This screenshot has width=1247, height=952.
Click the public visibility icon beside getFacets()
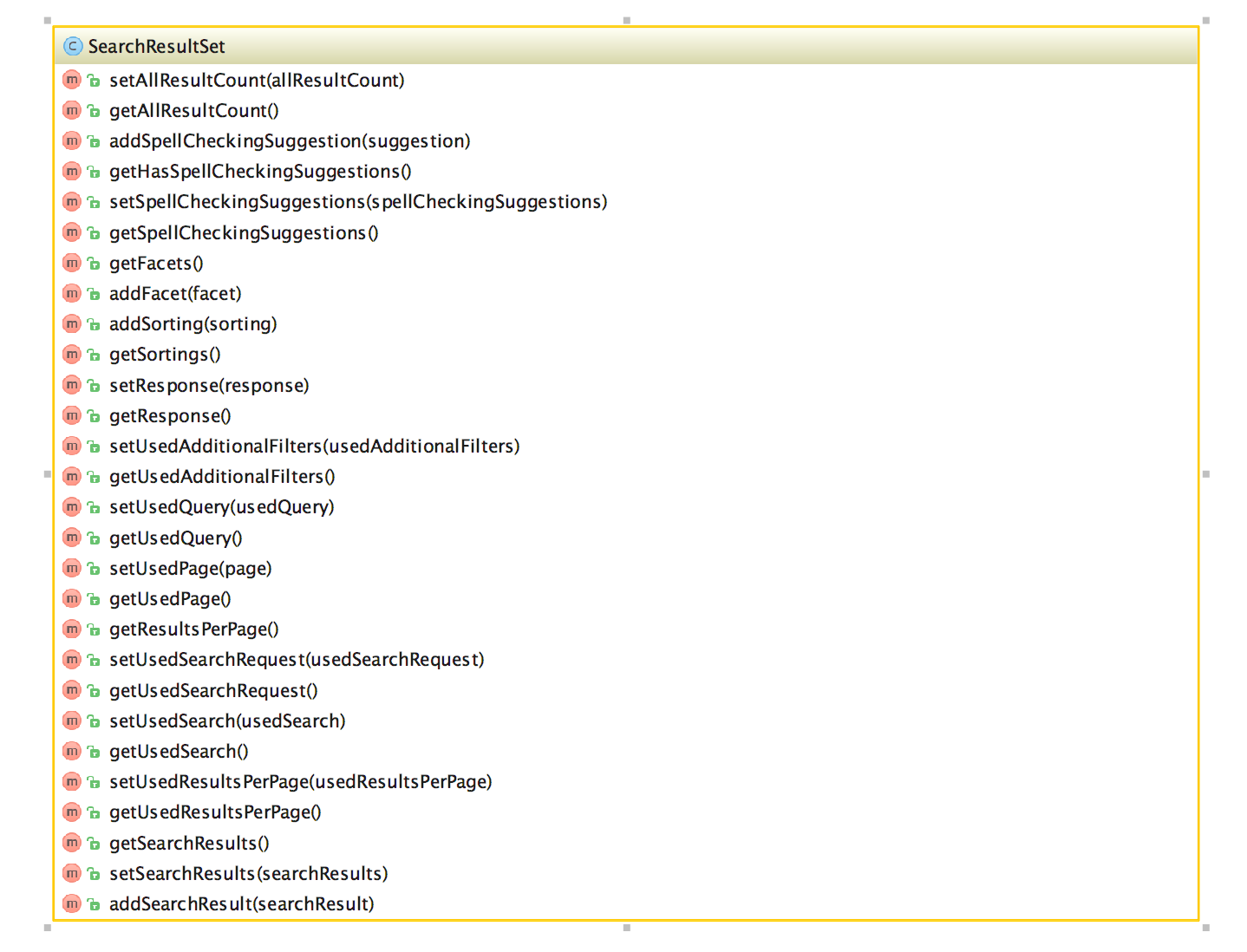[x=94, y=264]
